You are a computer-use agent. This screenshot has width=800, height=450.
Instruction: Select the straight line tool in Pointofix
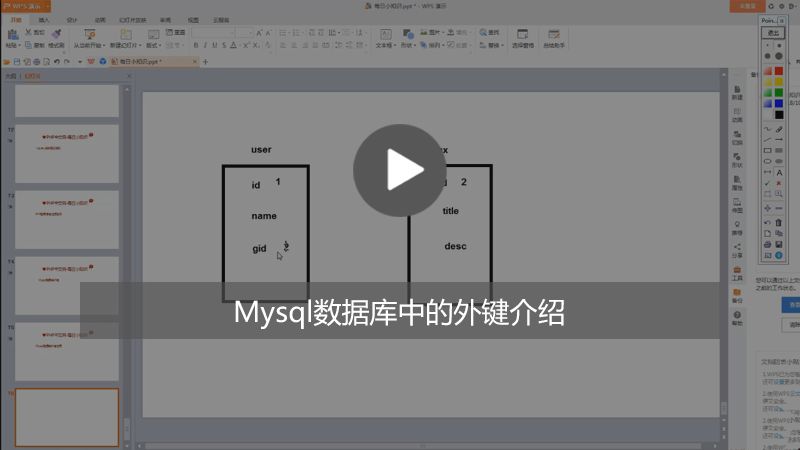click(767, 139)
